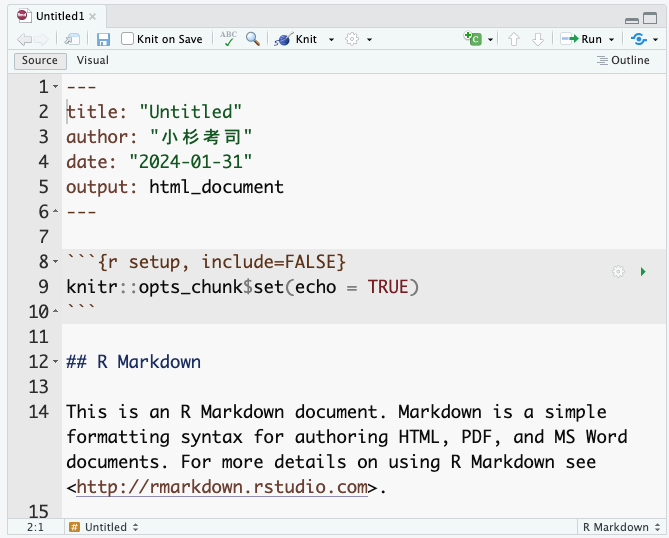The image size is (669, 538).
Task: Collapse fold marker at line 6
Action: coord(55,211)
